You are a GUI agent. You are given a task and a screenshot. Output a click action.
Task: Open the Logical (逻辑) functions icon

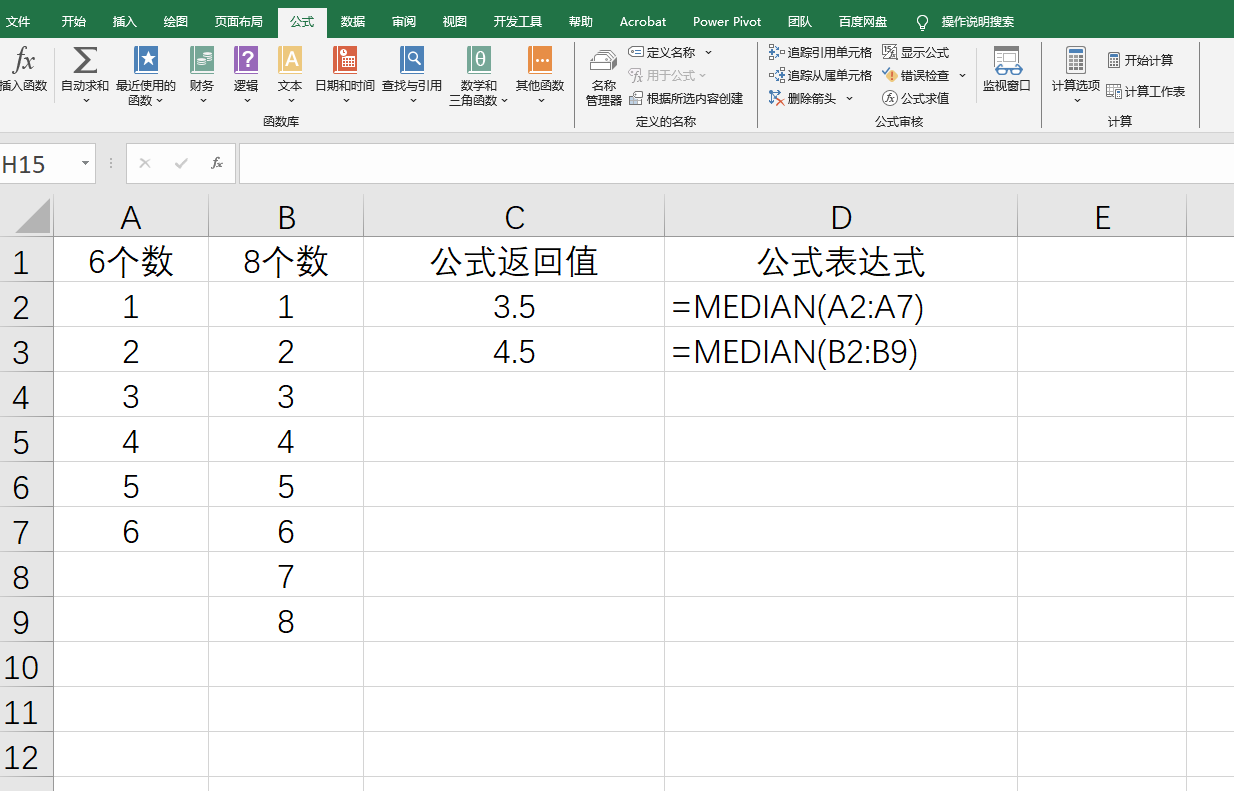pos(246,60)
